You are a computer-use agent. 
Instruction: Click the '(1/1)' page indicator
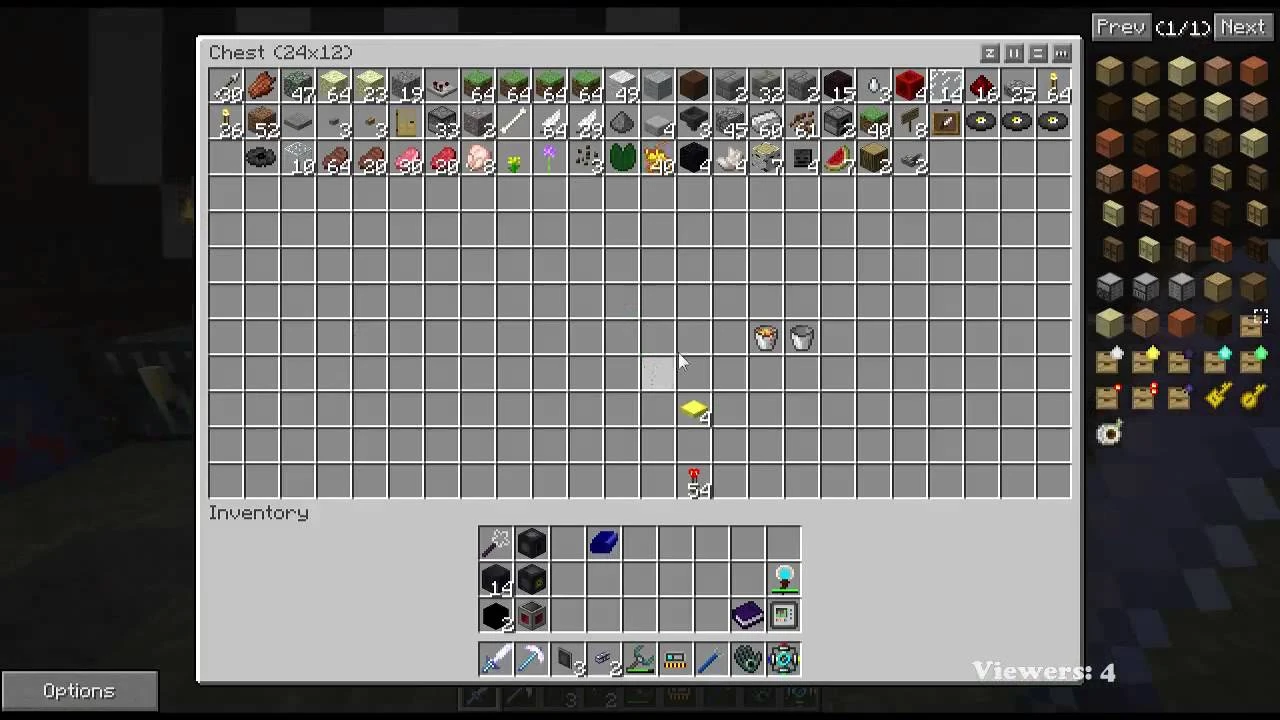(x=1182, y=28)
